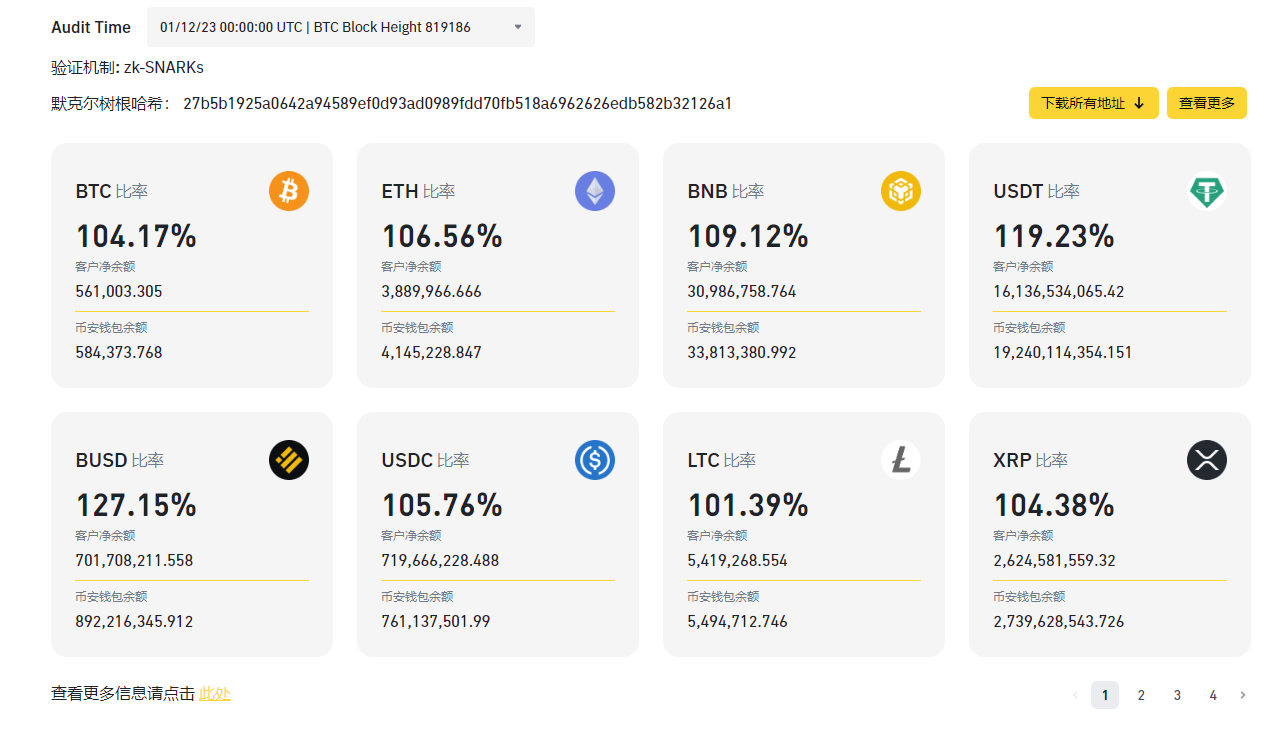1285x756 pixels.
Task: Expand audit date list via dropdown arrow
Action: pyautogui.click(x=518, y=27)
